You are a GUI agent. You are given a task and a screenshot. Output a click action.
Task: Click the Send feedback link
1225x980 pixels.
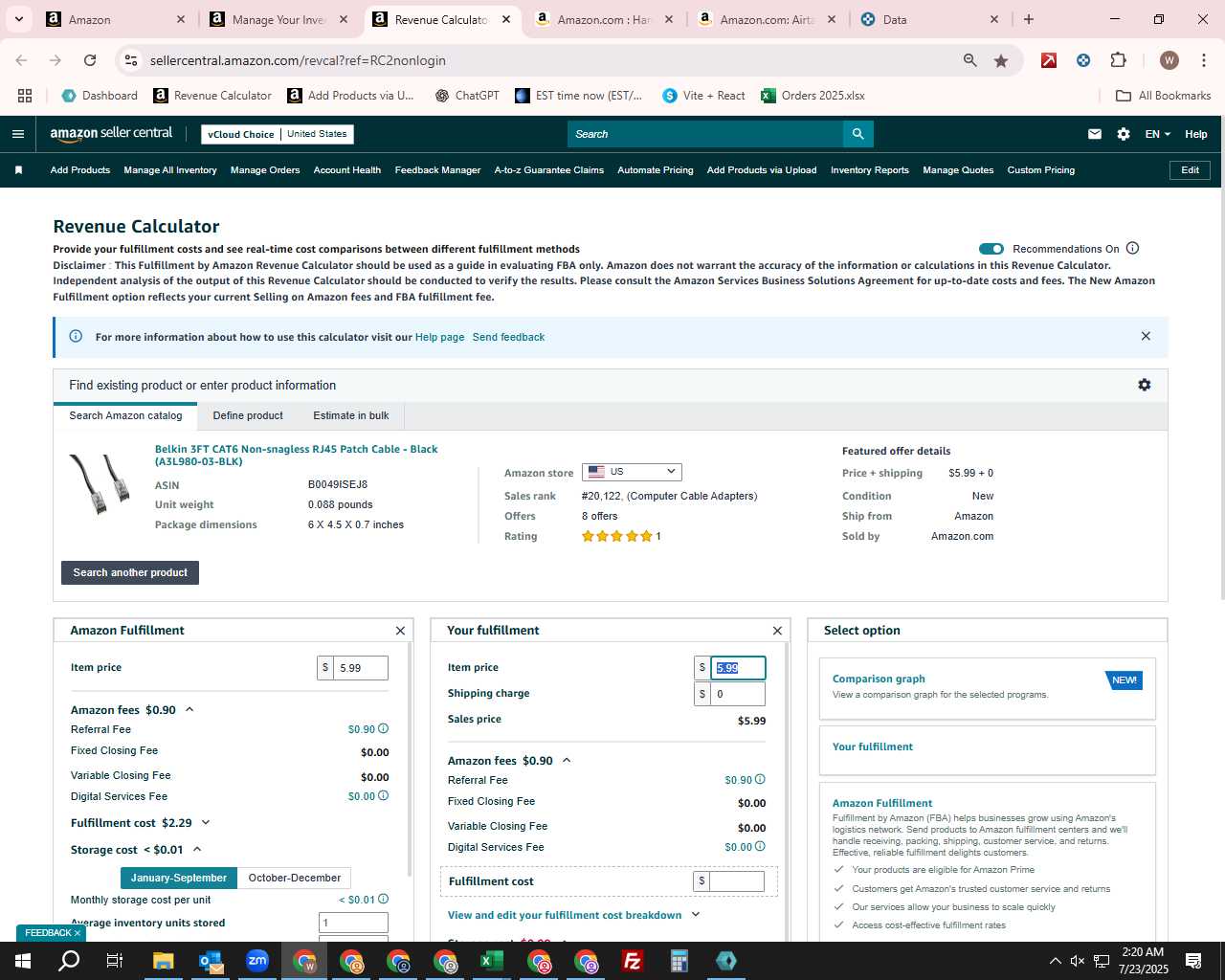point(508,337)
